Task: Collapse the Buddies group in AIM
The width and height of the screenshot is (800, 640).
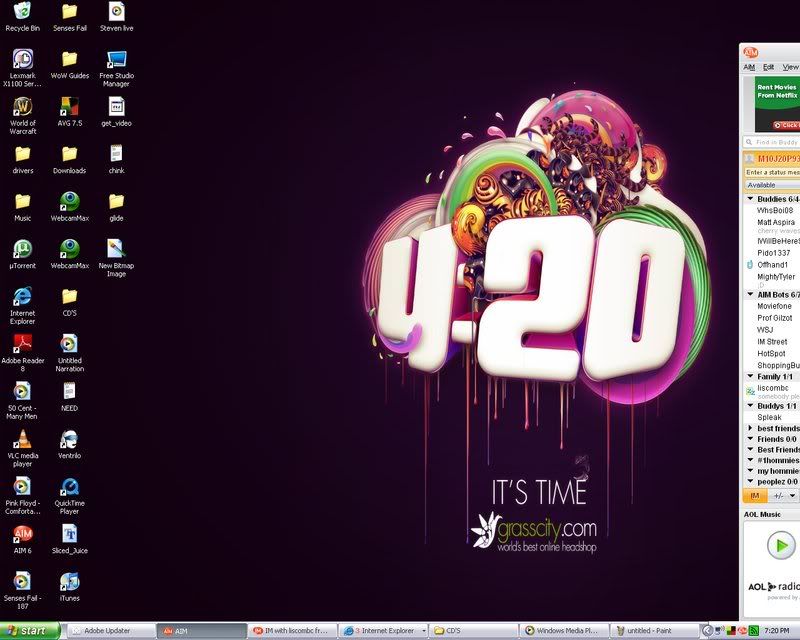Action: 750,199
